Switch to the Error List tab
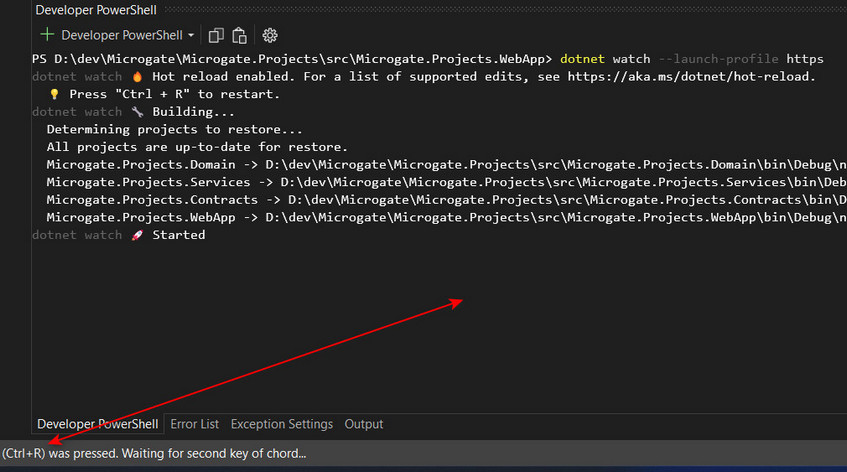 coord(194,424)
